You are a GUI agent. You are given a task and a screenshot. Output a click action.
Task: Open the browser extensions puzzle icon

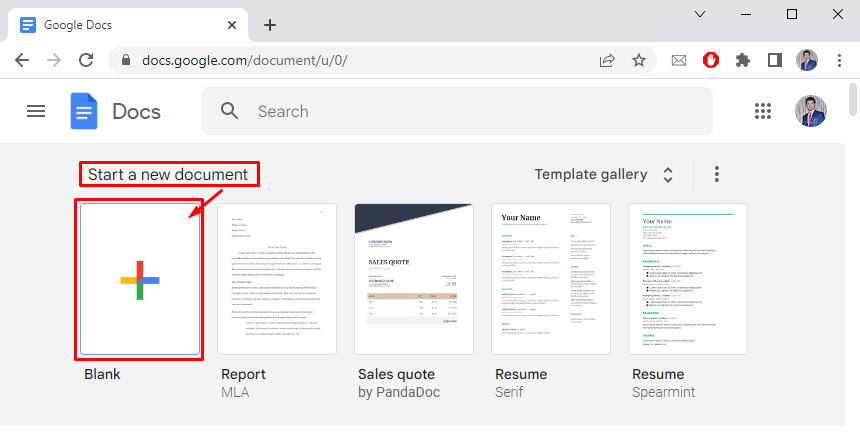[x=742, y=60]
